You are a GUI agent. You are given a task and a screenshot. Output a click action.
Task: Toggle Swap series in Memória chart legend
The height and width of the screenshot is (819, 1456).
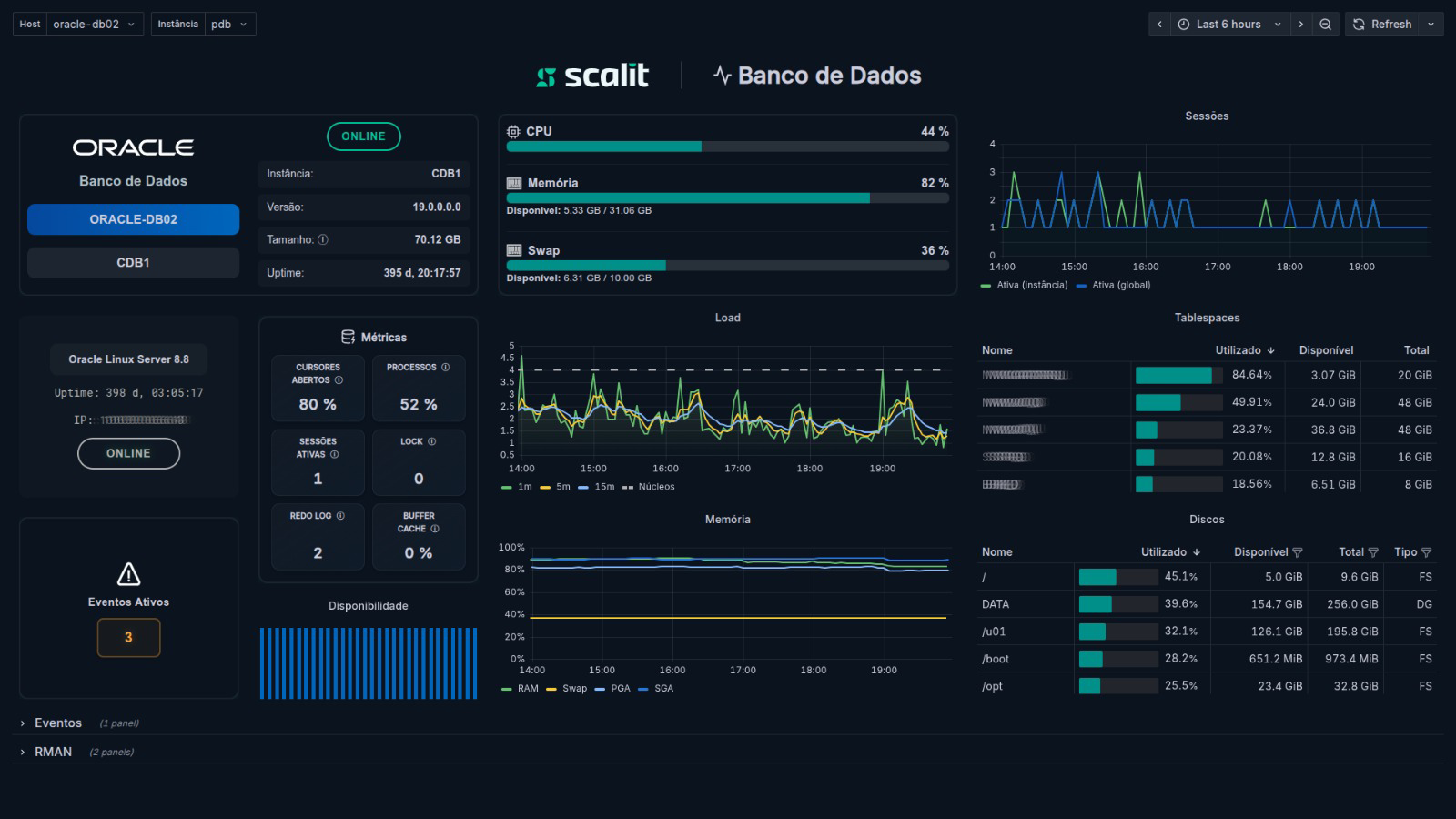[567, 689]
